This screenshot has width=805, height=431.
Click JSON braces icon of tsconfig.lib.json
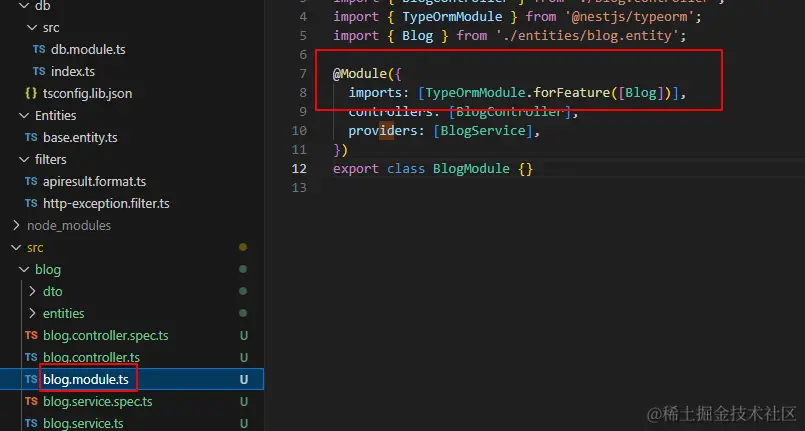pos(31,93)
